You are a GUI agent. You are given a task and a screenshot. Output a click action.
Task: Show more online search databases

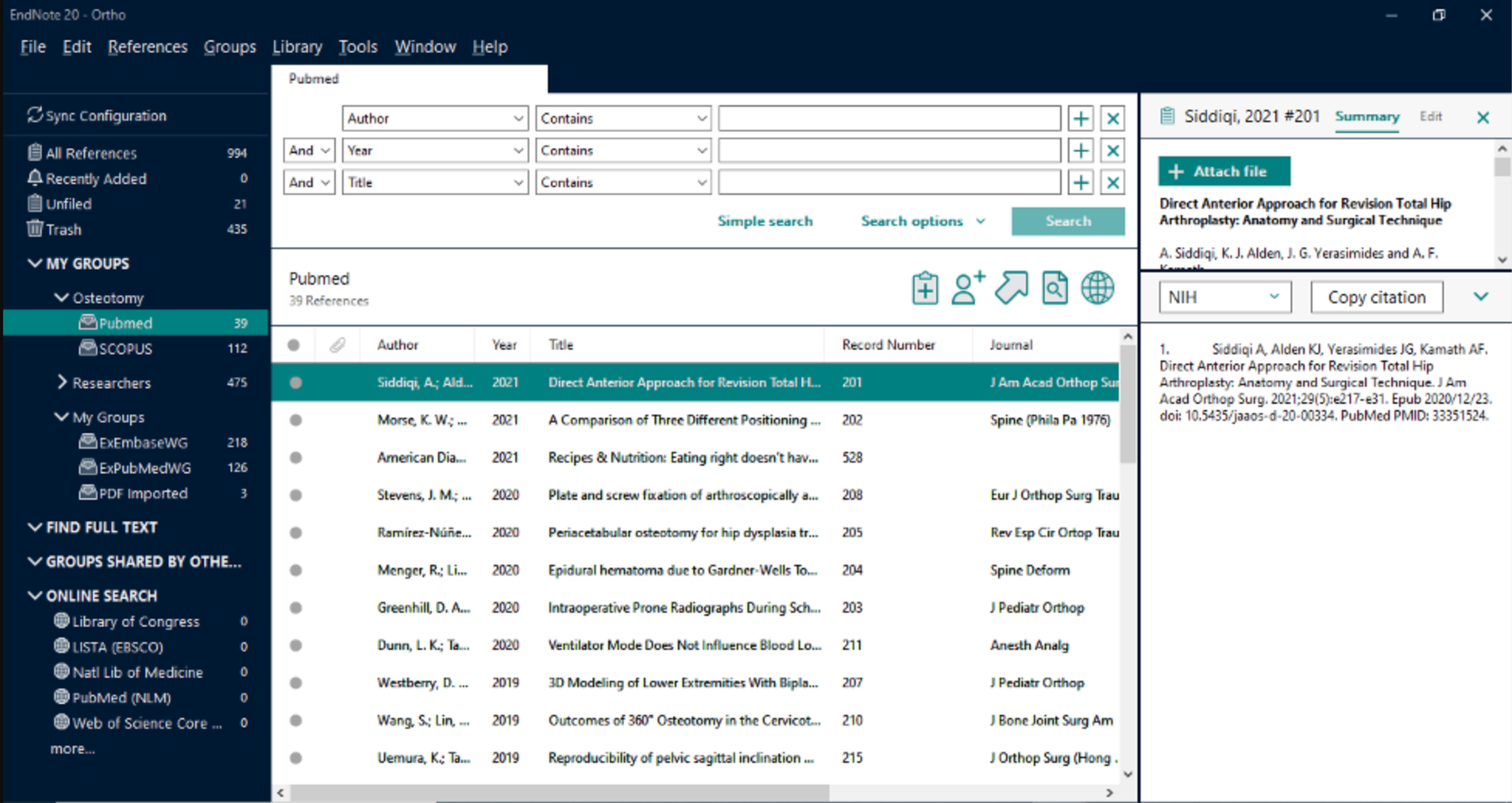[72, 748]
